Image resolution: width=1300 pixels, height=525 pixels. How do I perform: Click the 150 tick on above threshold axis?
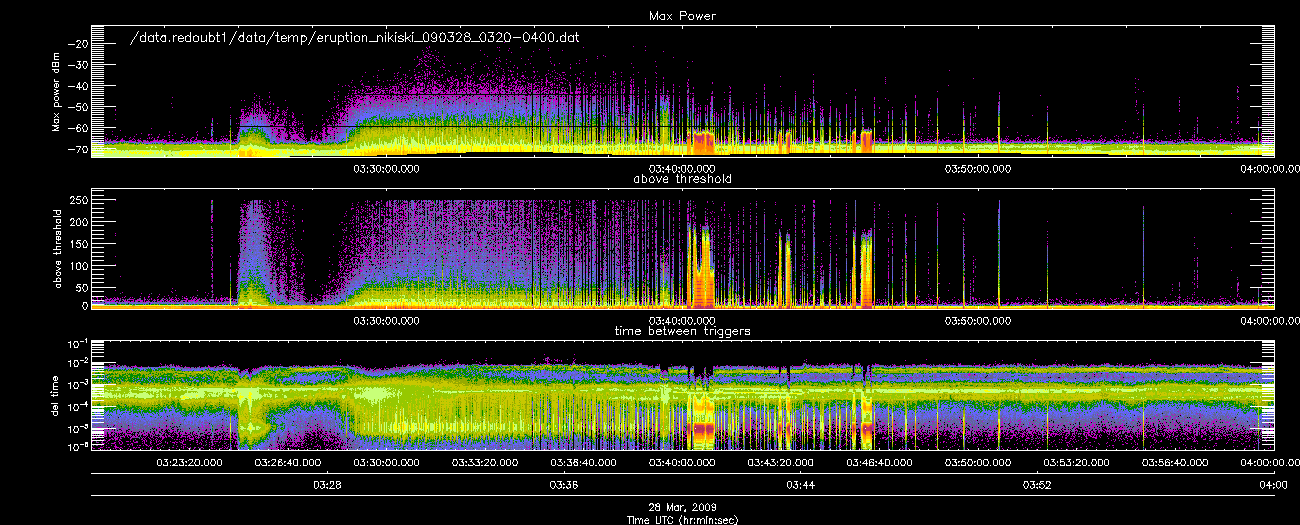click(77, 243)
